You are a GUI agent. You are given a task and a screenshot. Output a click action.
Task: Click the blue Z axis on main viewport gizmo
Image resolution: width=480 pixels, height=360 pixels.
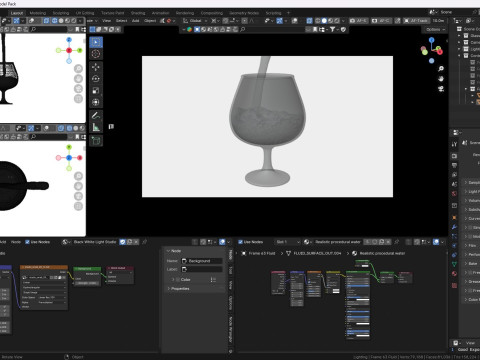pos(432,40)
